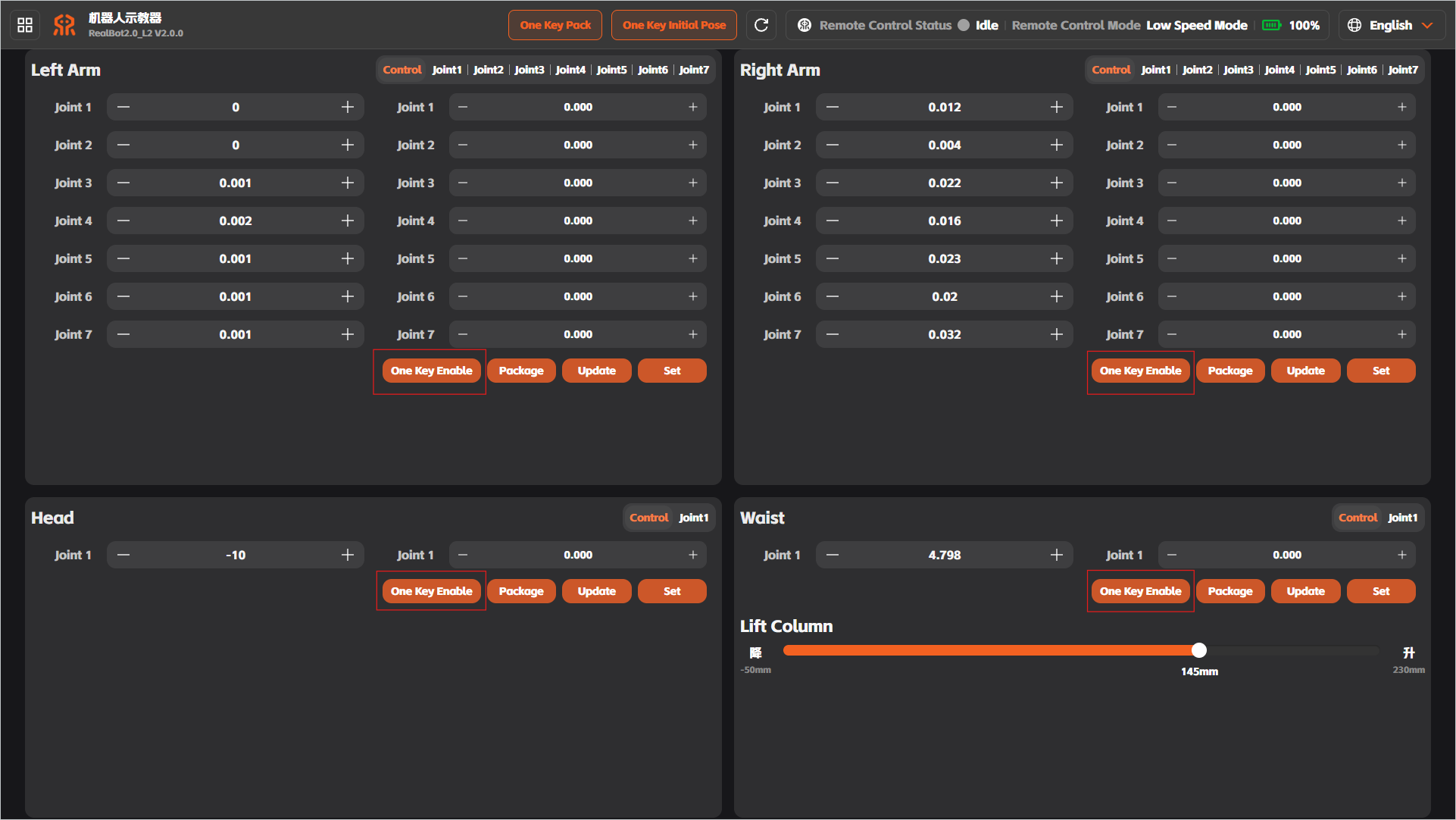The height and width of the screenshot is (820, 1456).
Task: Click Head Joint 1 value -10
Action: pyautogui.click(x=236, y=555)
